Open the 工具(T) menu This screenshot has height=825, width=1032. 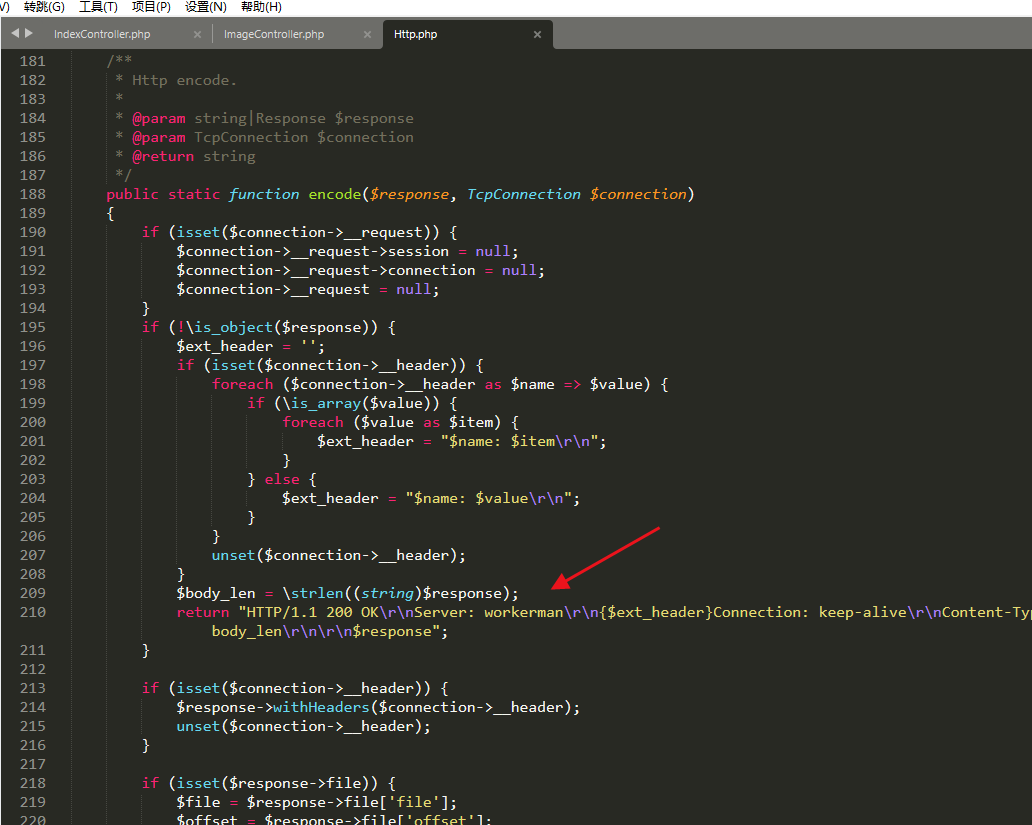[x=98, y=7]
